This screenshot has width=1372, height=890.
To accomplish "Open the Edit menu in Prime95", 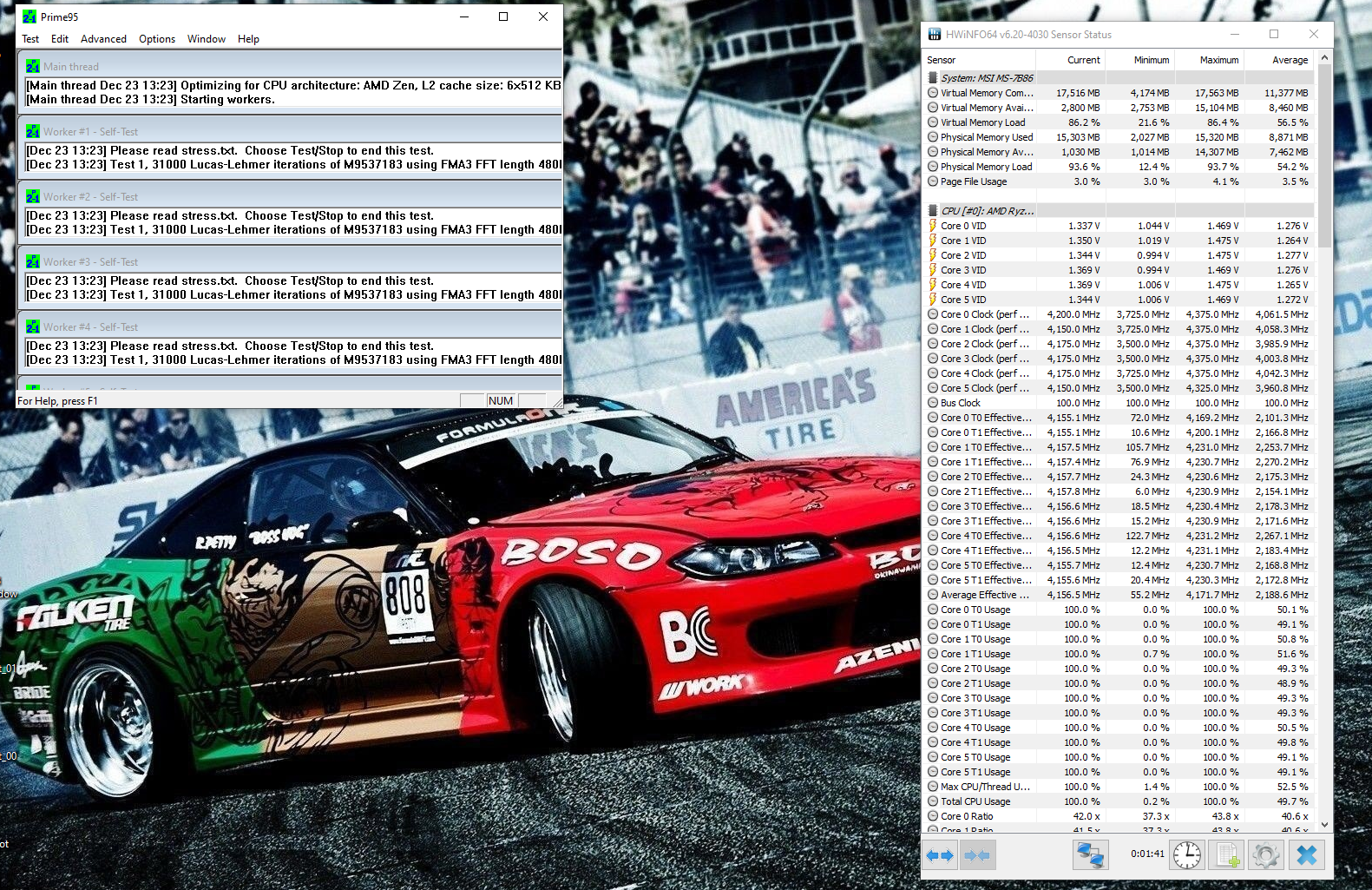I will [60, 39].
